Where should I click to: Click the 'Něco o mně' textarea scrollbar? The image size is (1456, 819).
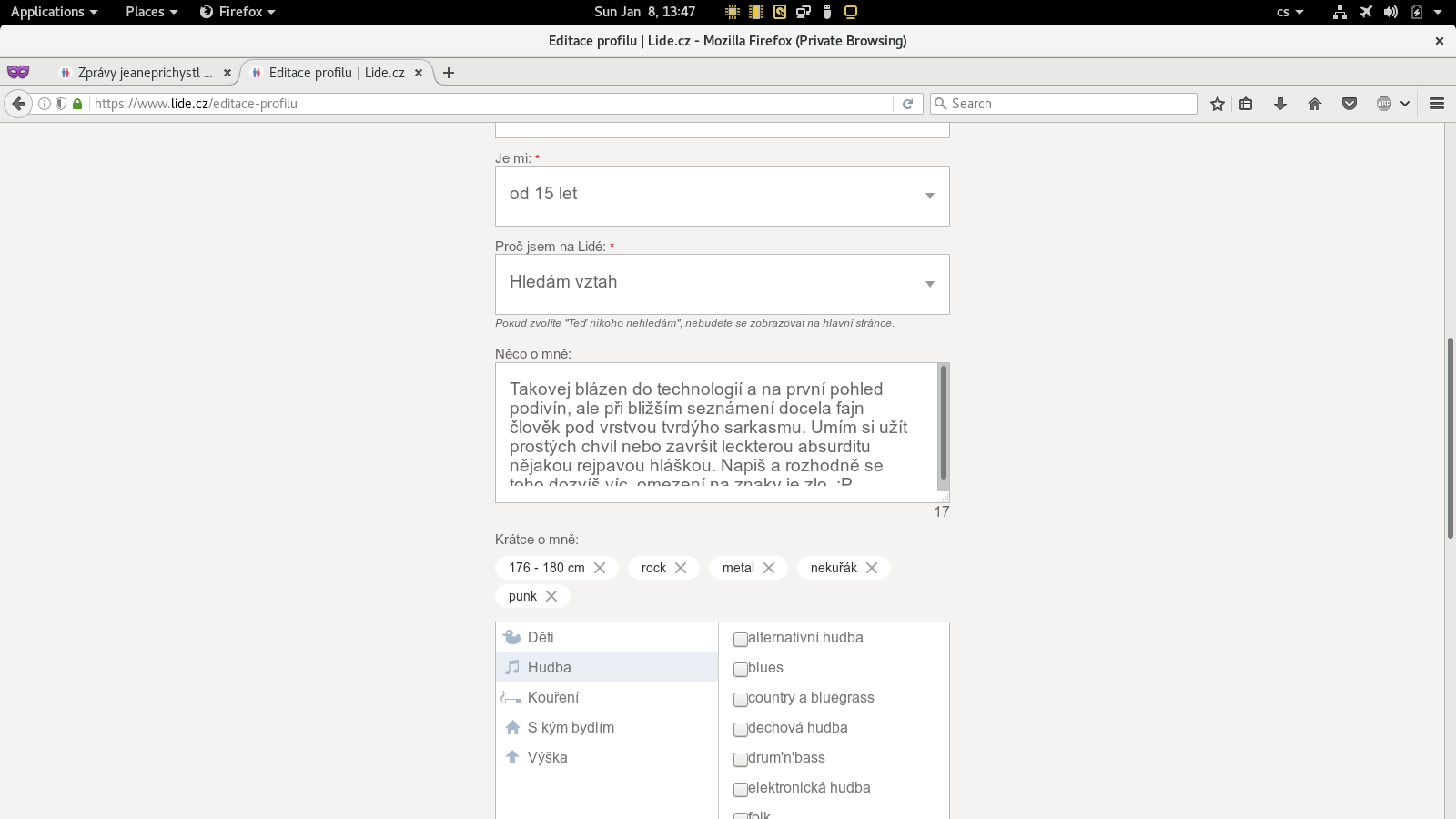coord(943,423)
